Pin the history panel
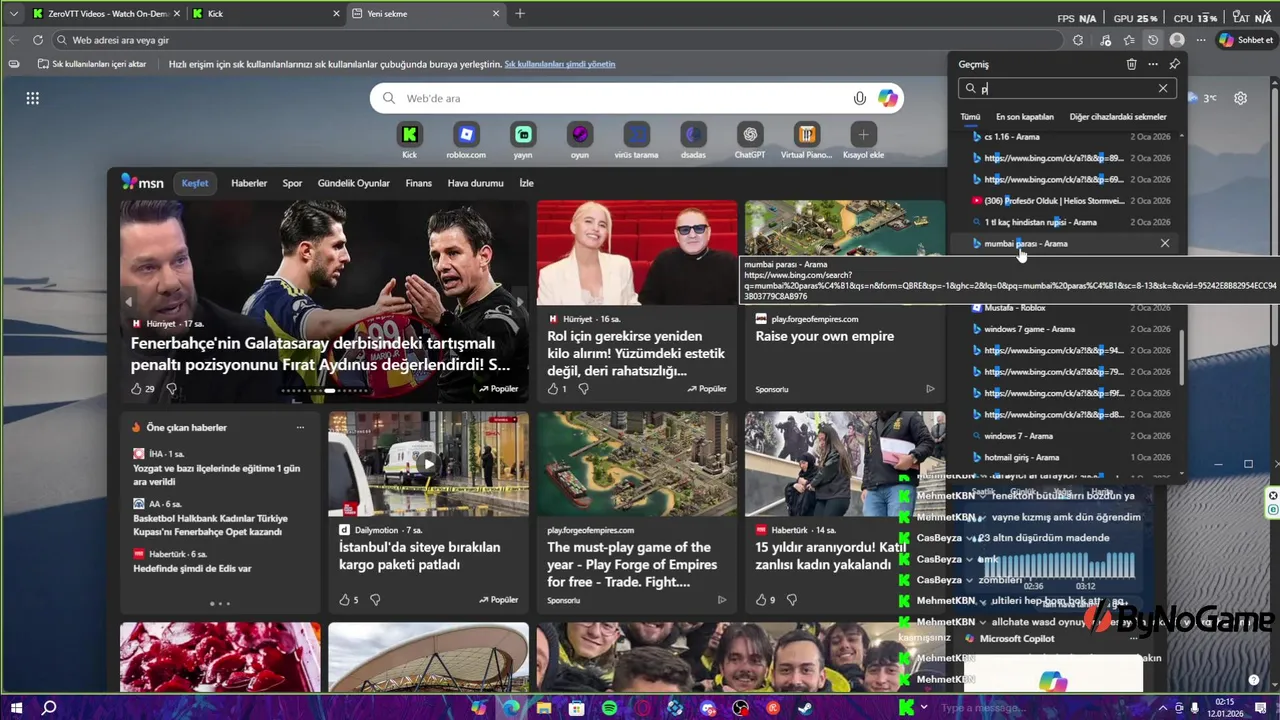Screen dimensions: 1280x720 click(x=1175, y=64)
